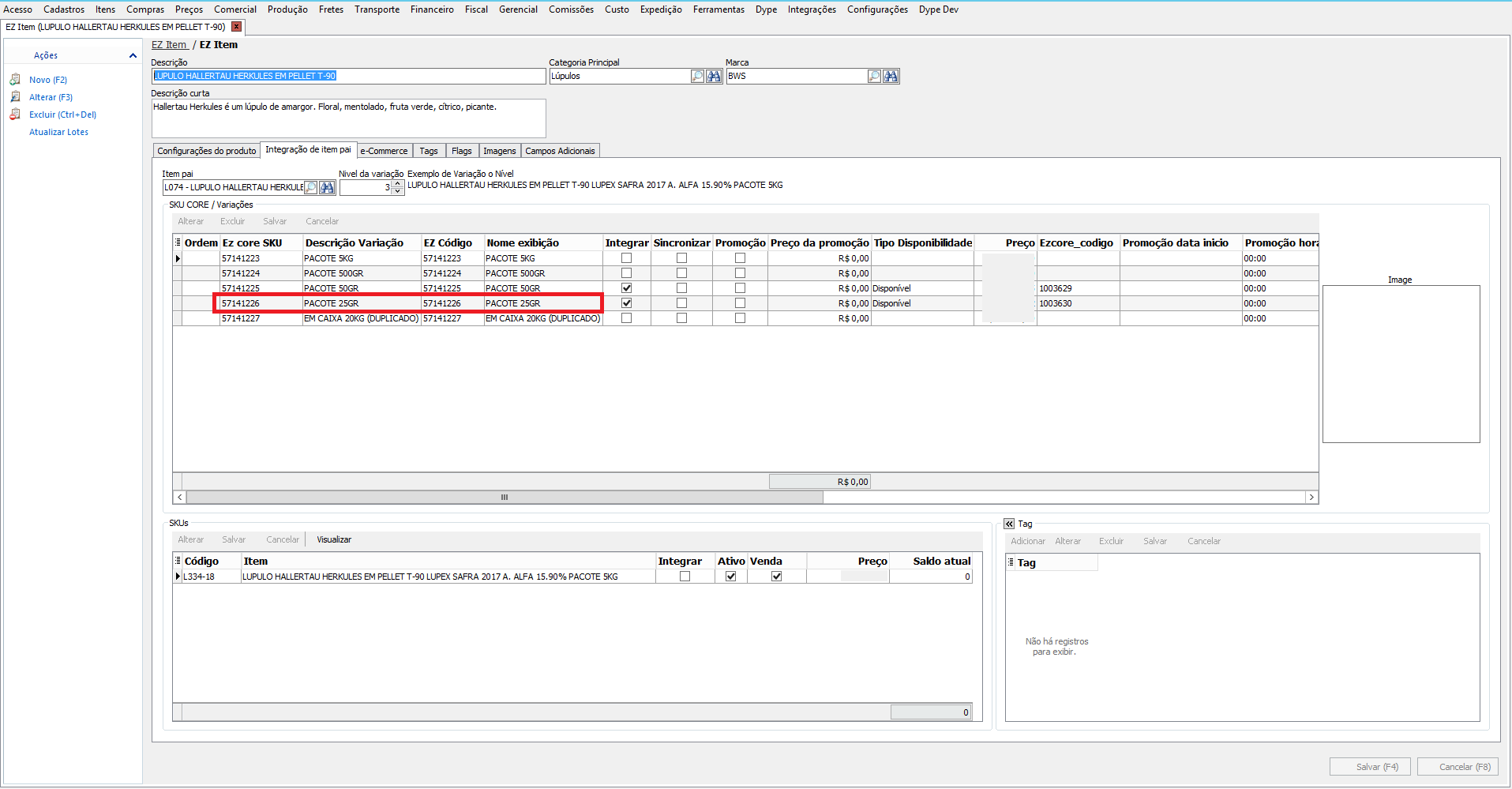The width and height of the screenshot is (1512, 789).
Task: Click Alterar in SKU CORE toolbar
Action: pos(190,221)
